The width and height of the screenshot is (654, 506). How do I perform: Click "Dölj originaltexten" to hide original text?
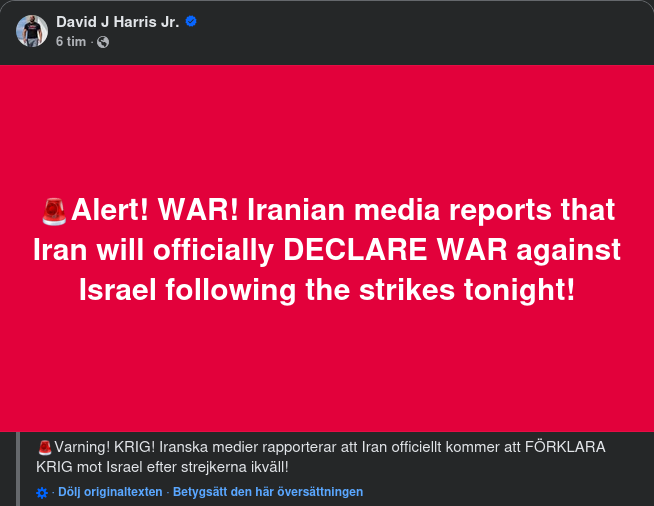click(x=110, y=492)
